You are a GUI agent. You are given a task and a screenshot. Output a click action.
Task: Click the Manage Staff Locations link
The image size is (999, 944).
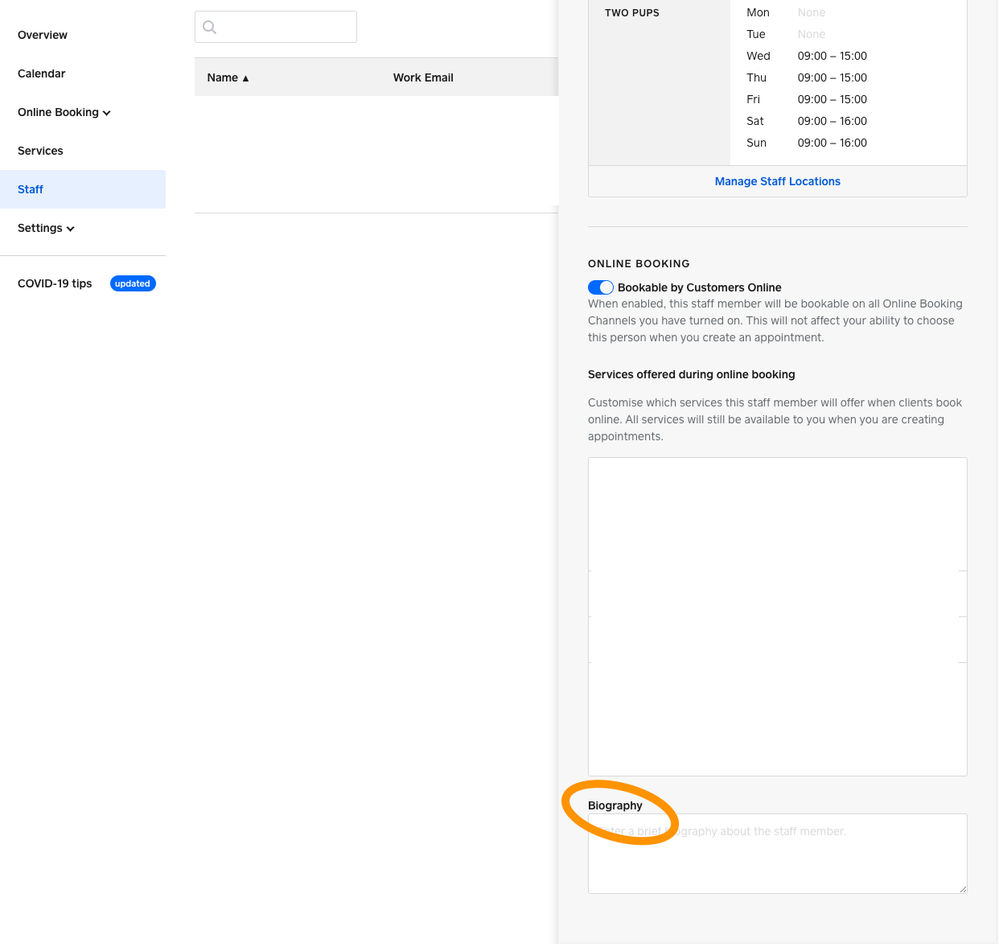coord(777,182)
